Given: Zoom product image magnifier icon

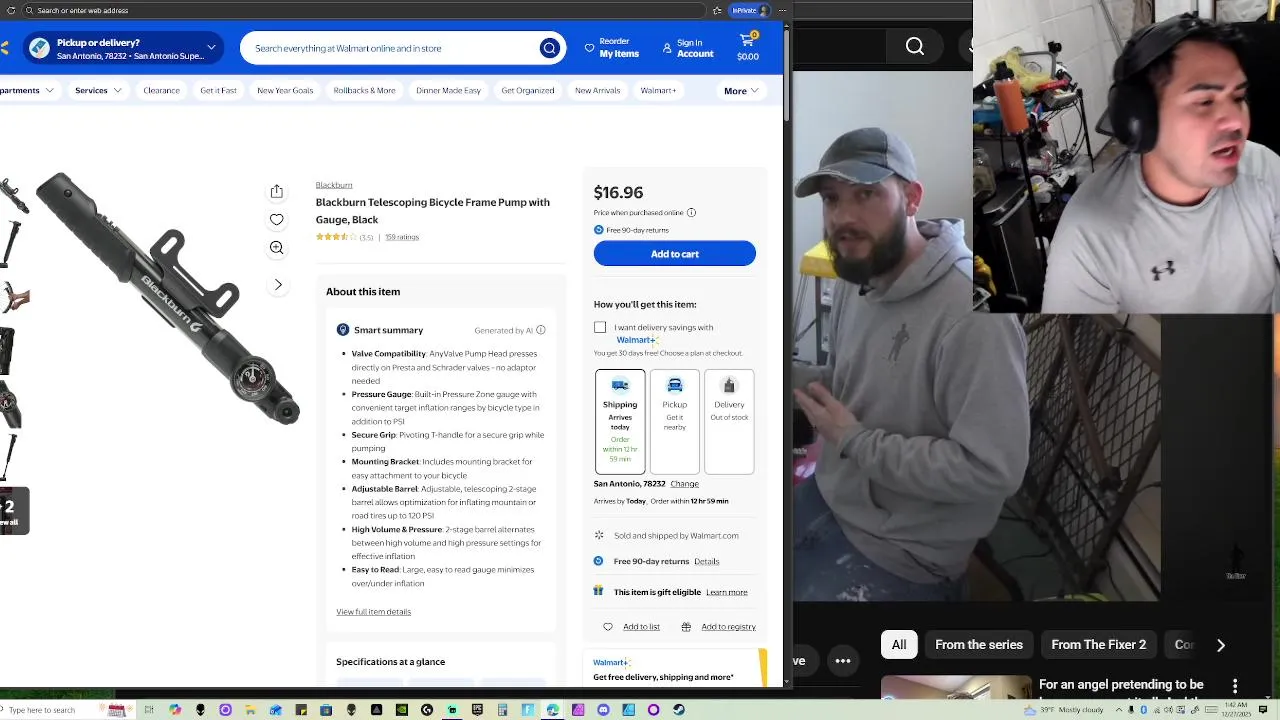Looking at the screenshot, I should point(277,248).
